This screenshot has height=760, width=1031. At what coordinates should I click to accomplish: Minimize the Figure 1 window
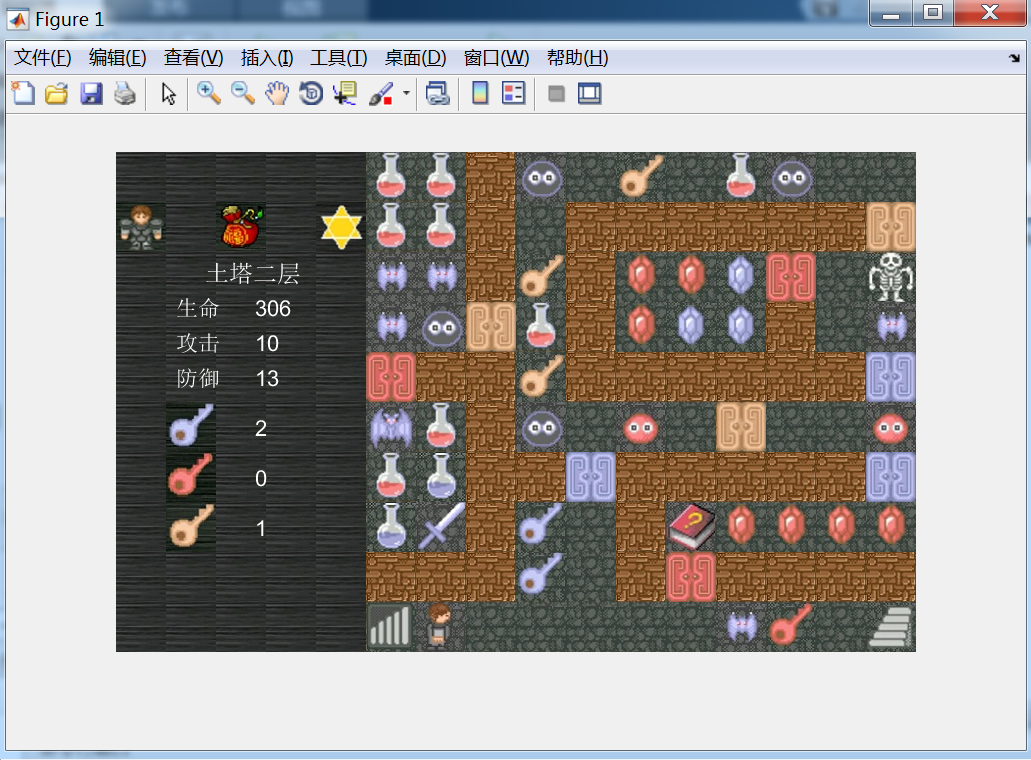tap(891, 13)
